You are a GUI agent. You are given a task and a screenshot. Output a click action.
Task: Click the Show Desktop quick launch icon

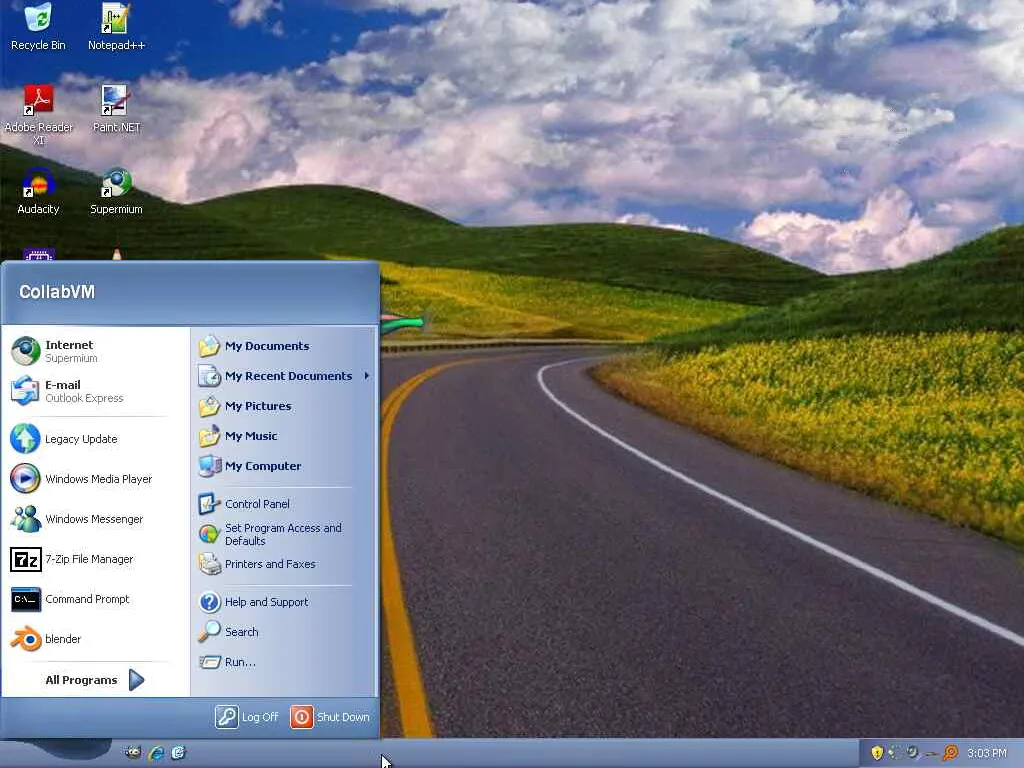178,752
